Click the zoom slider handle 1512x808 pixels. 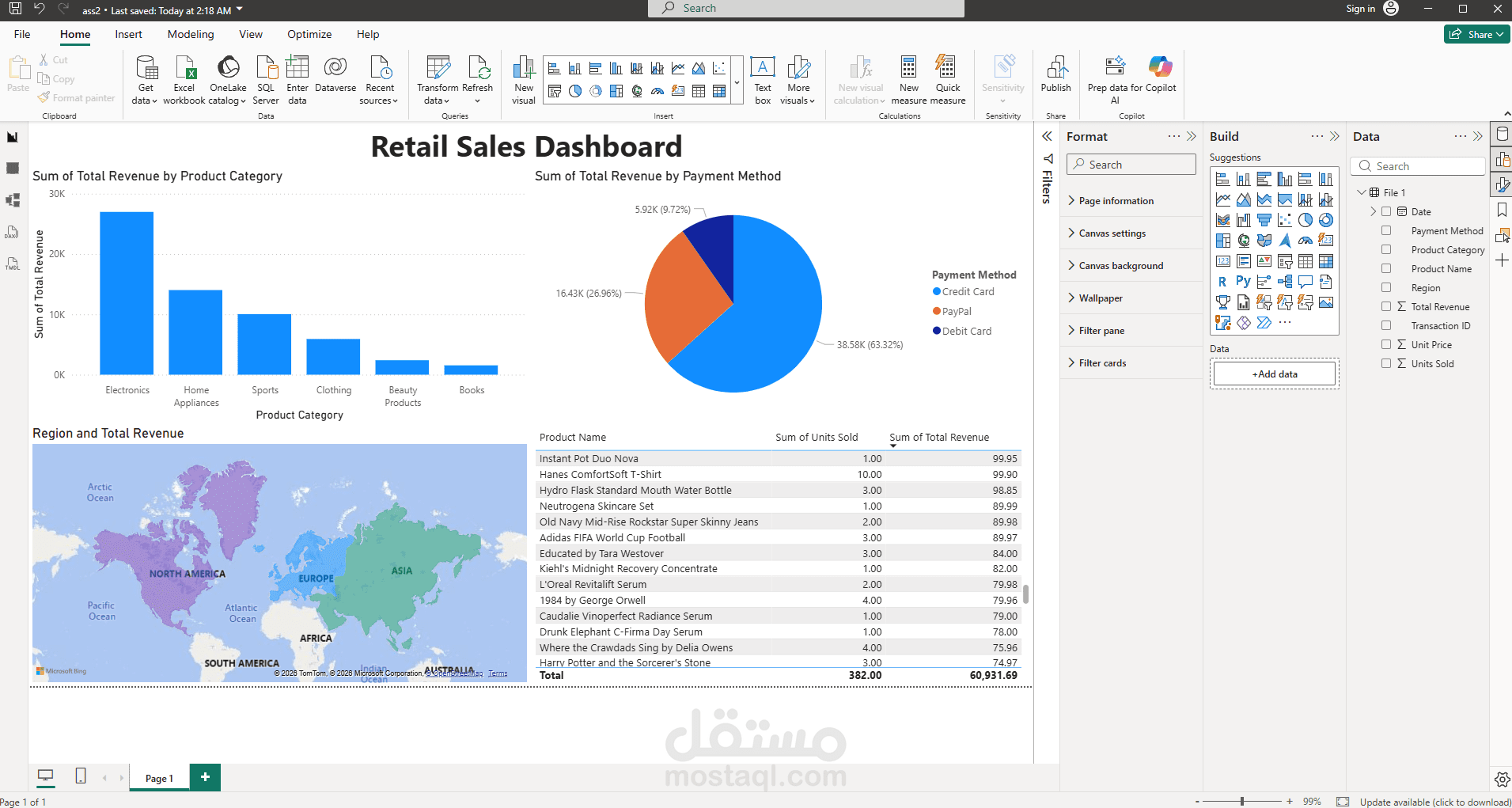(1242, 802)
